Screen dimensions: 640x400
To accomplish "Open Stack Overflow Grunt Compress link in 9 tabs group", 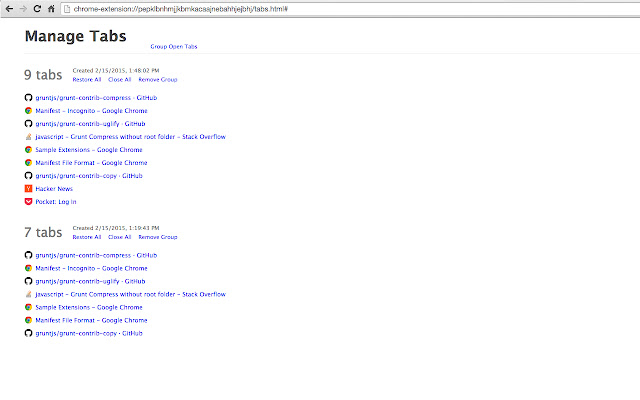I will 131,137.
